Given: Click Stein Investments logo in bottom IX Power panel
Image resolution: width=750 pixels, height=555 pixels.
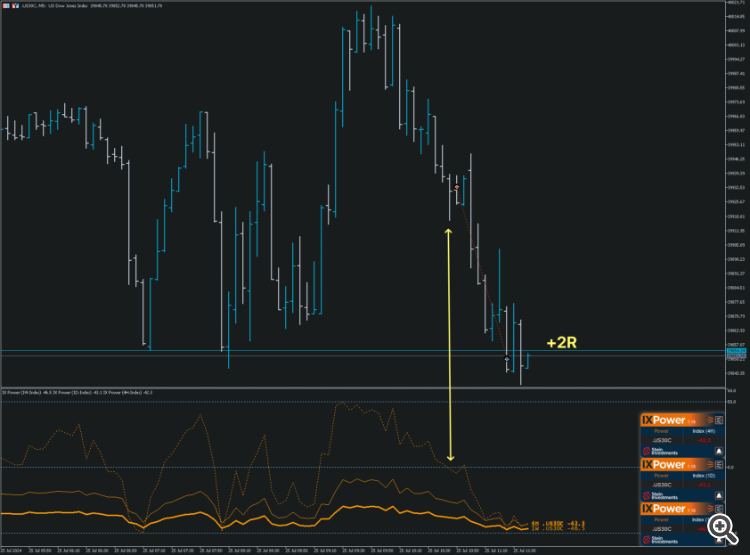Looking at the screenshot, I should 661,540.
